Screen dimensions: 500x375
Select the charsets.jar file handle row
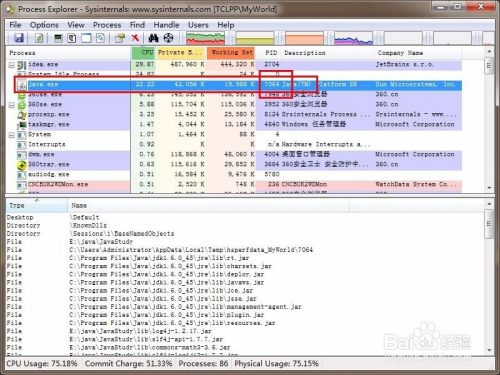[x=245, y=266]
